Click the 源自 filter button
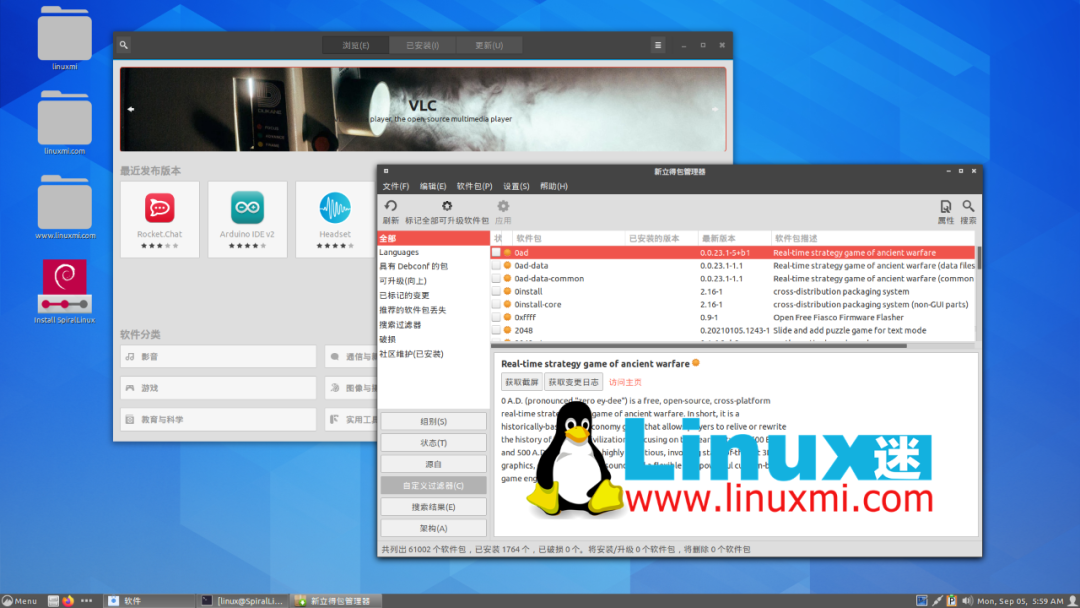This screenshot has width=1080, height=608. [x=433, y=464]
